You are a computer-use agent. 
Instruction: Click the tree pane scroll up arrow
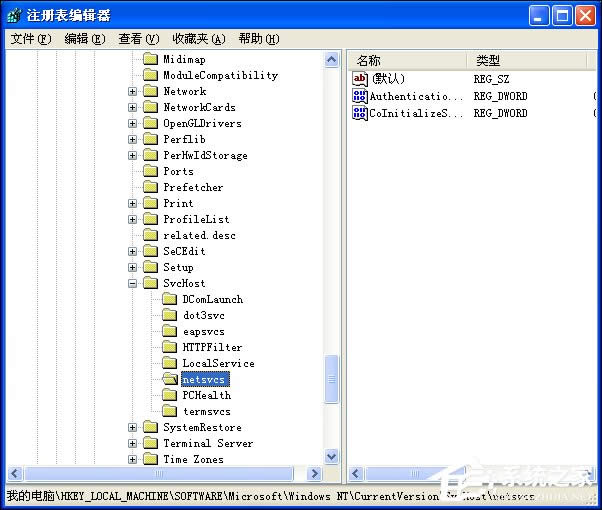click(x=331, y=60)
